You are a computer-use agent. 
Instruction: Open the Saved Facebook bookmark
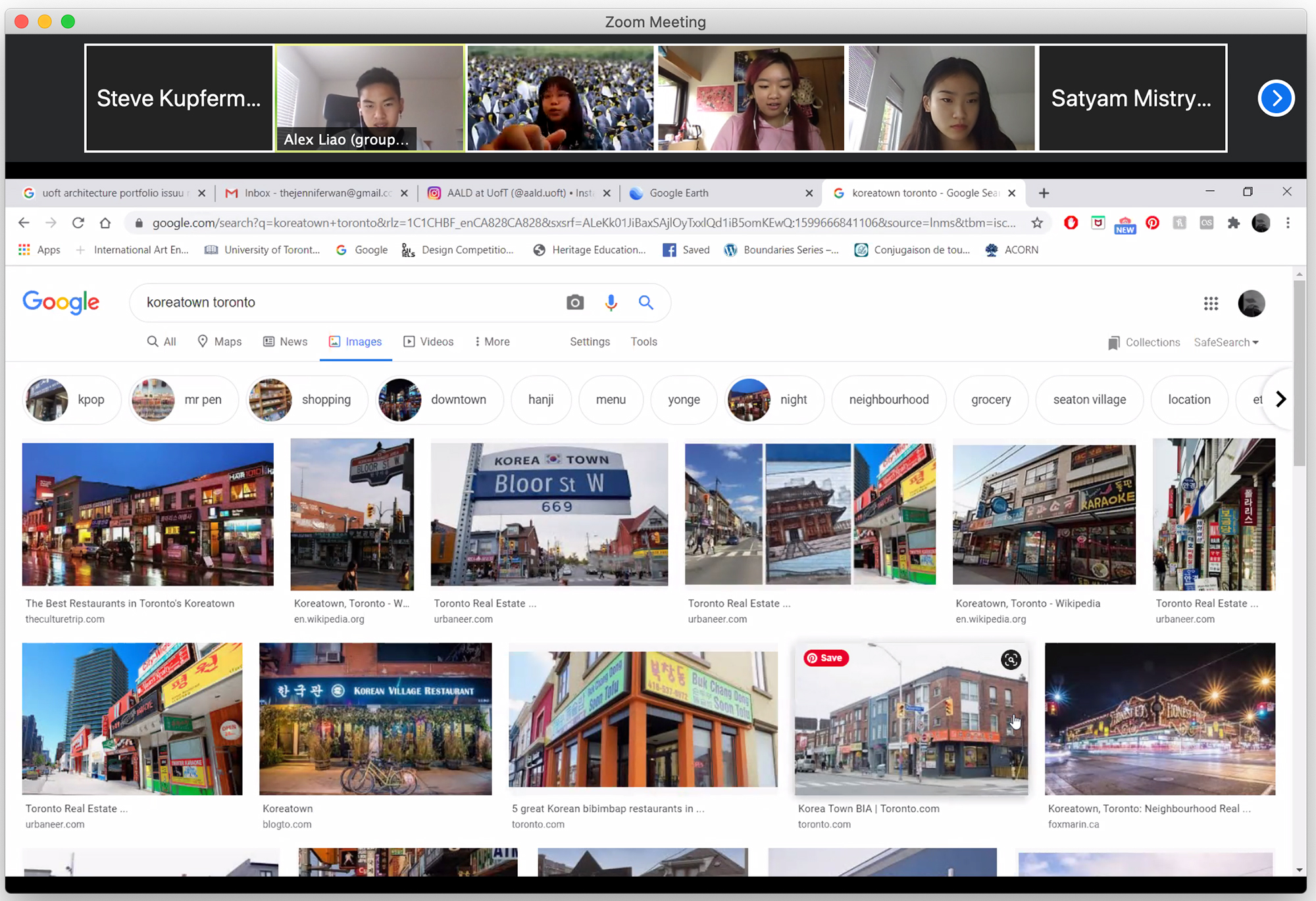click(x=686, y=250)
